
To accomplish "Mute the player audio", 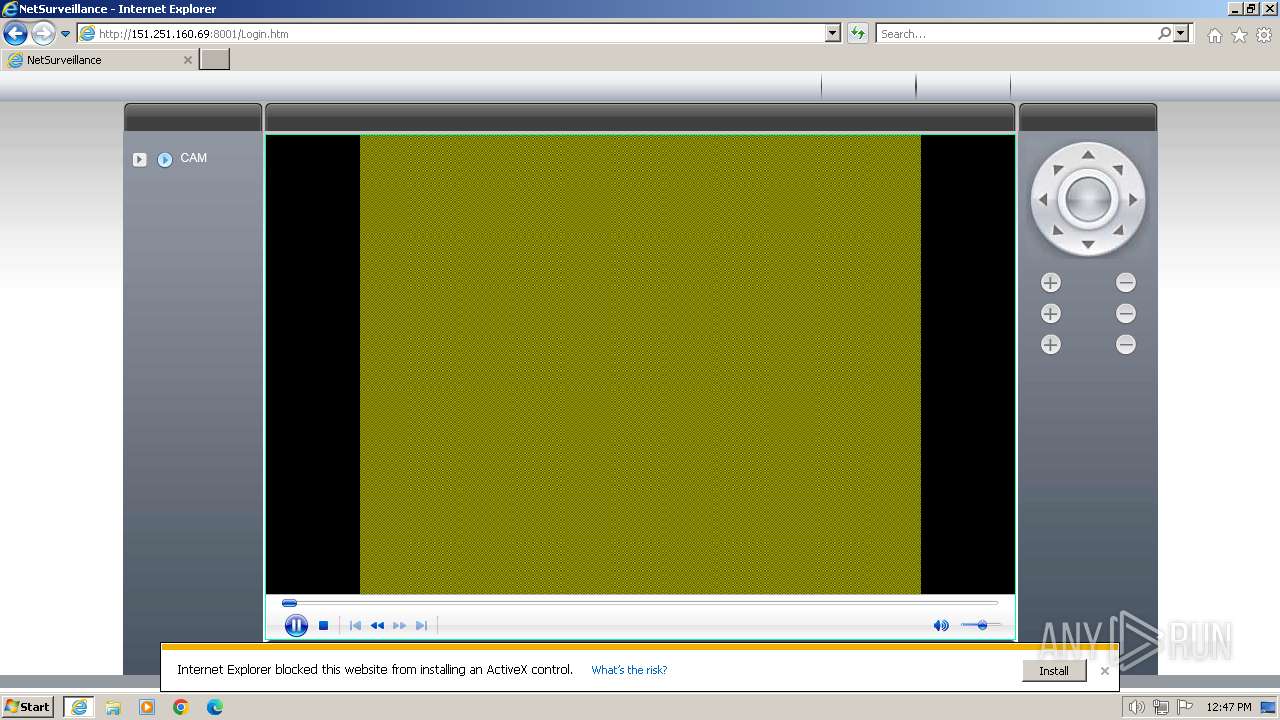I will pyautogui.click(x=941, y=625).
